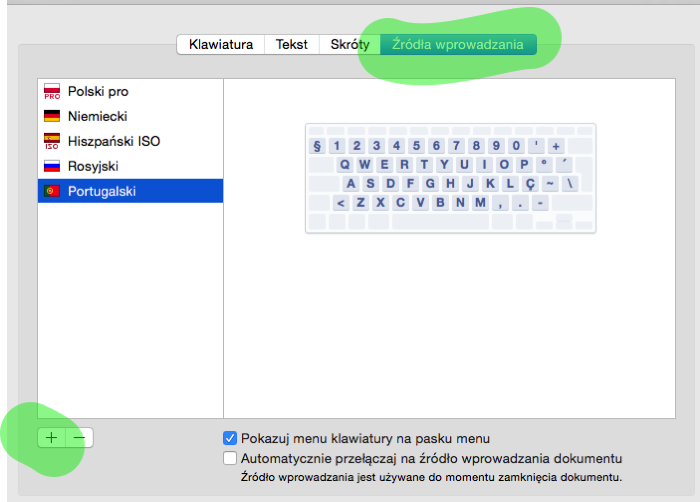Click the Russian flag icon beside Rosyjski
The width and height of the screenshot is (700, 502).
(52, 166)
